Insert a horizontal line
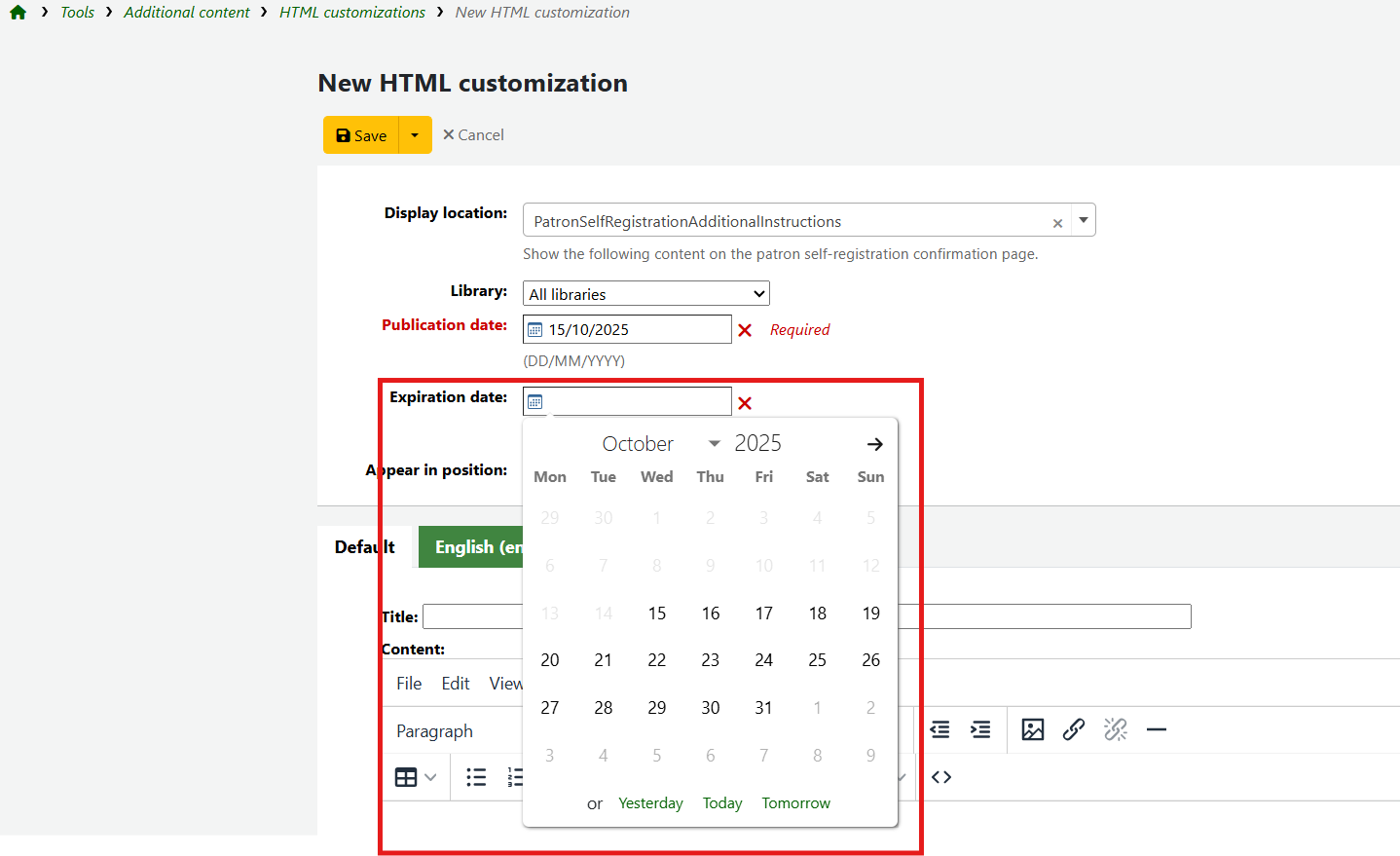Screen dimensions: 1400x856 tap(1157, 729)
